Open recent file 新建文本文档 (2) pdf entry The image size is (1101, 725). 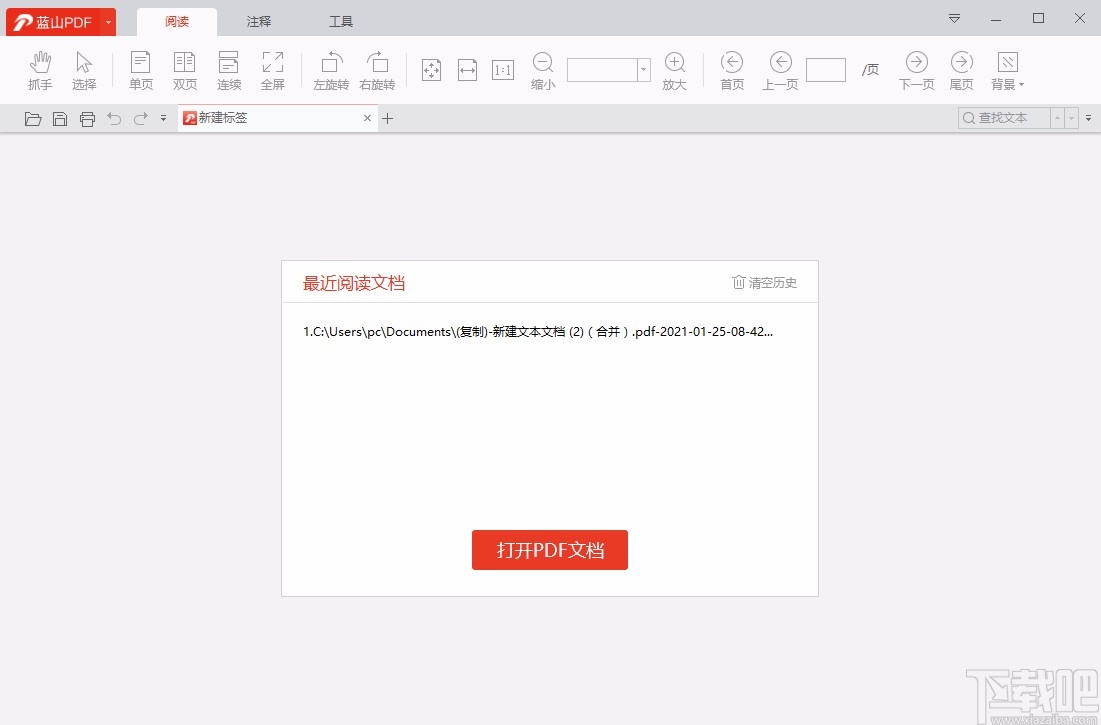click(x=538, y=332)
